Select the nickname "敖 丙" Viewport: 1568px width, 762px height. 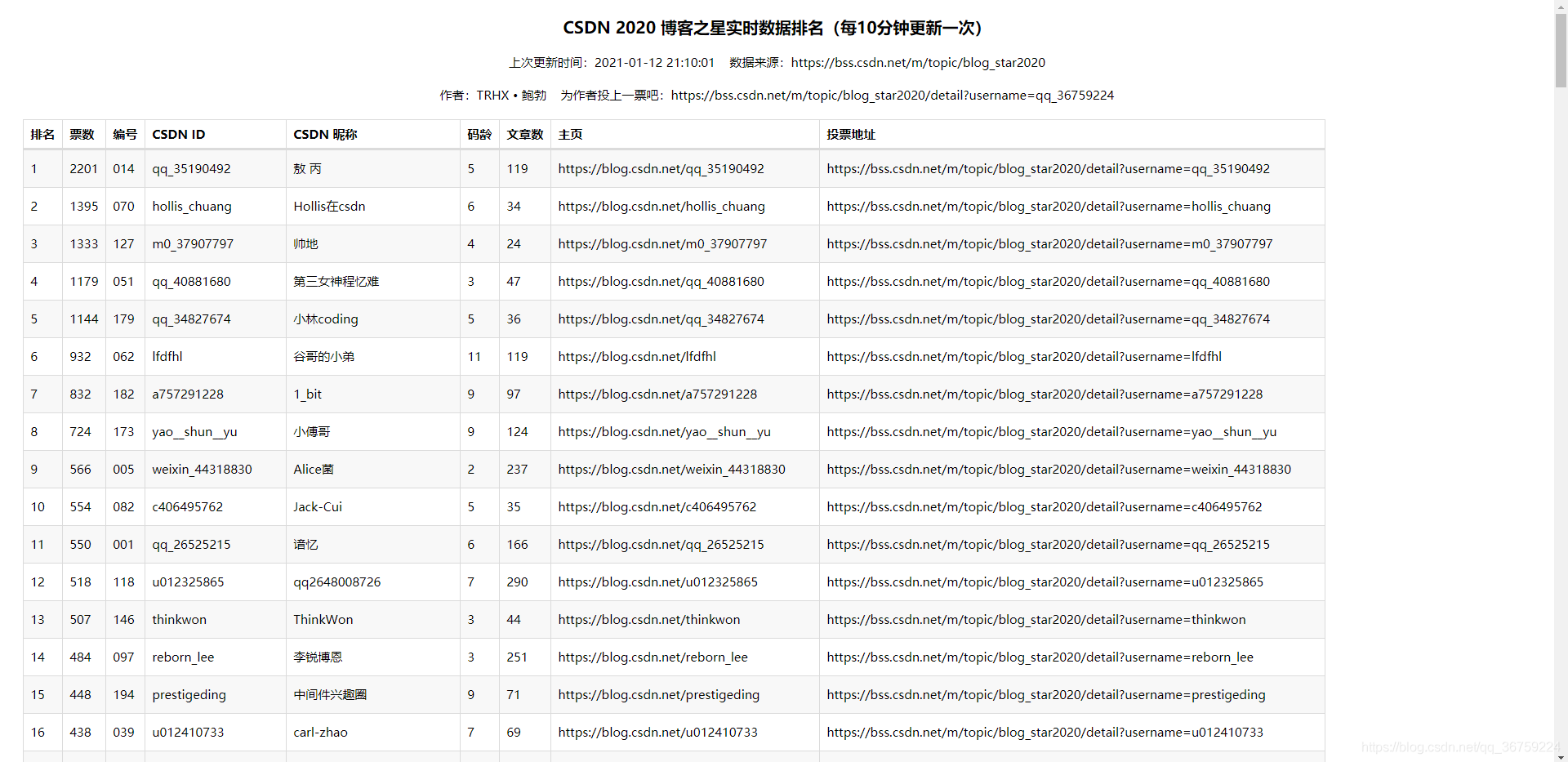tap(307, 169)
